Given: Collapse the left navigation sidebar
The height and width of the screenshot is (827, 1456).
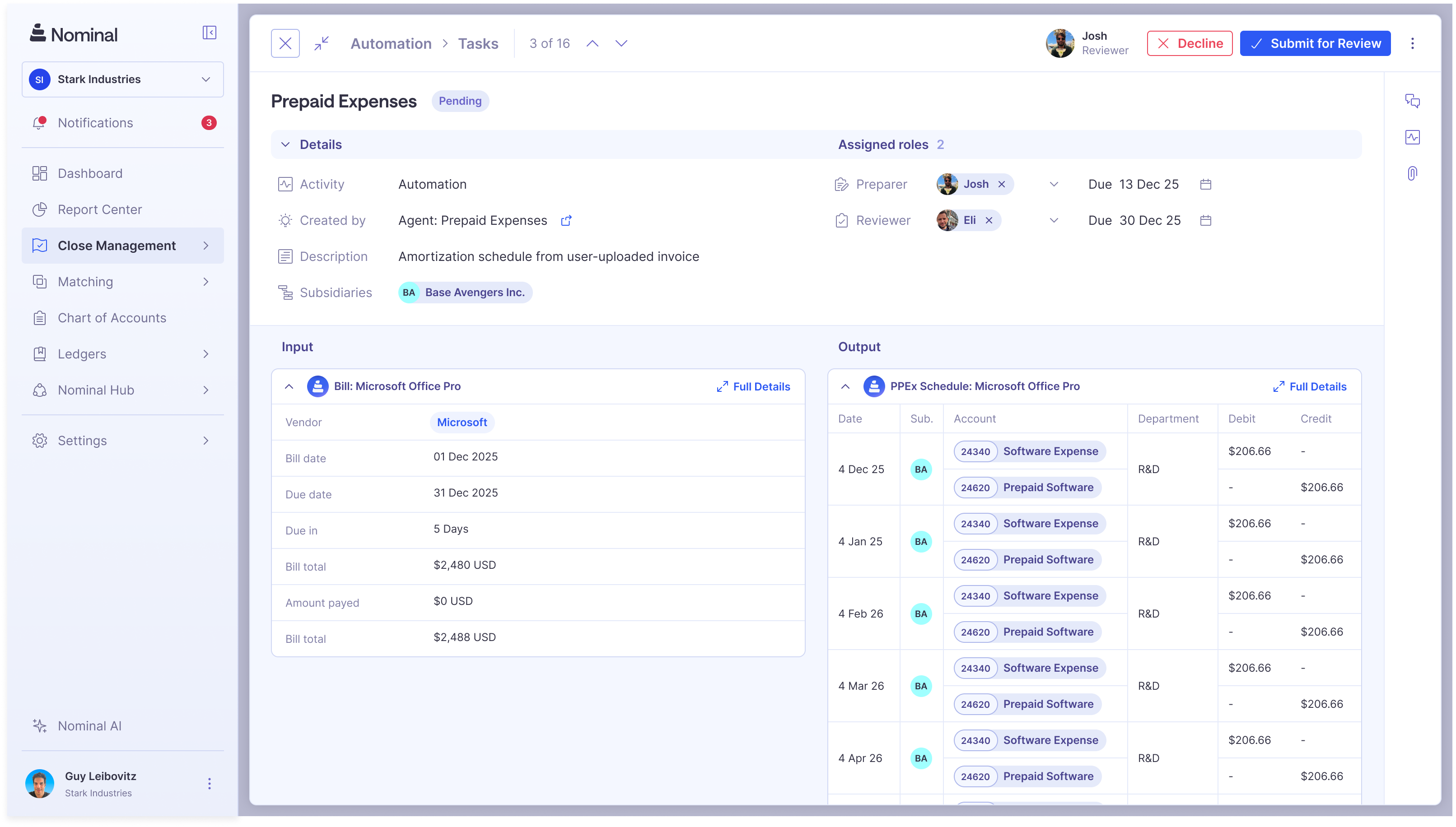Looking at the screenshot, I should 209,33.
